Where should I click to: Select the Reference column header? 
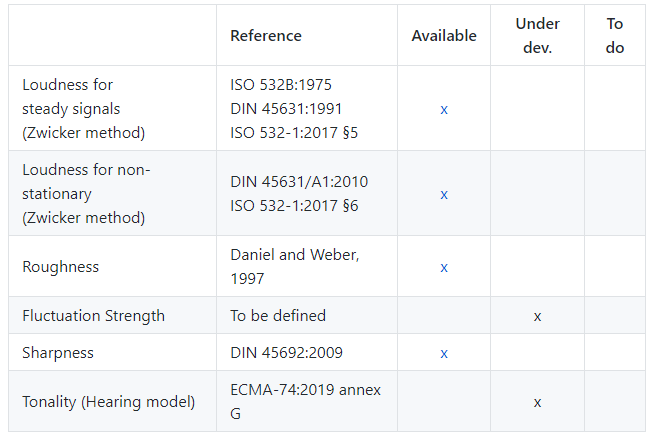point(266,36)
